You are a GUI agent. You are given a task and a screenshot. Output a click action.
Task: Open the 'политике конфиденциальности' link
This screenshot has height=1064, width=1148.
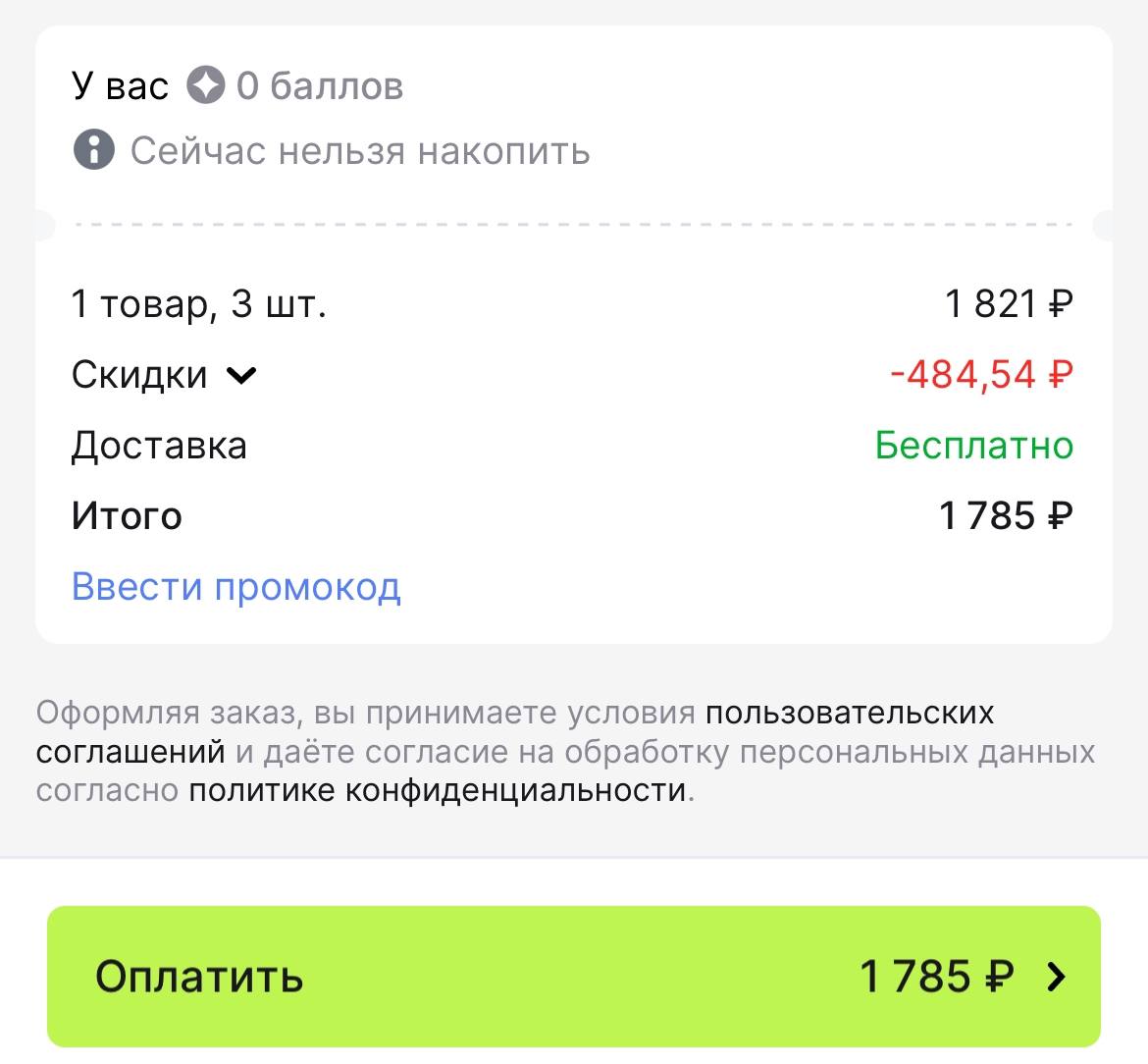[x=437, y=790]
